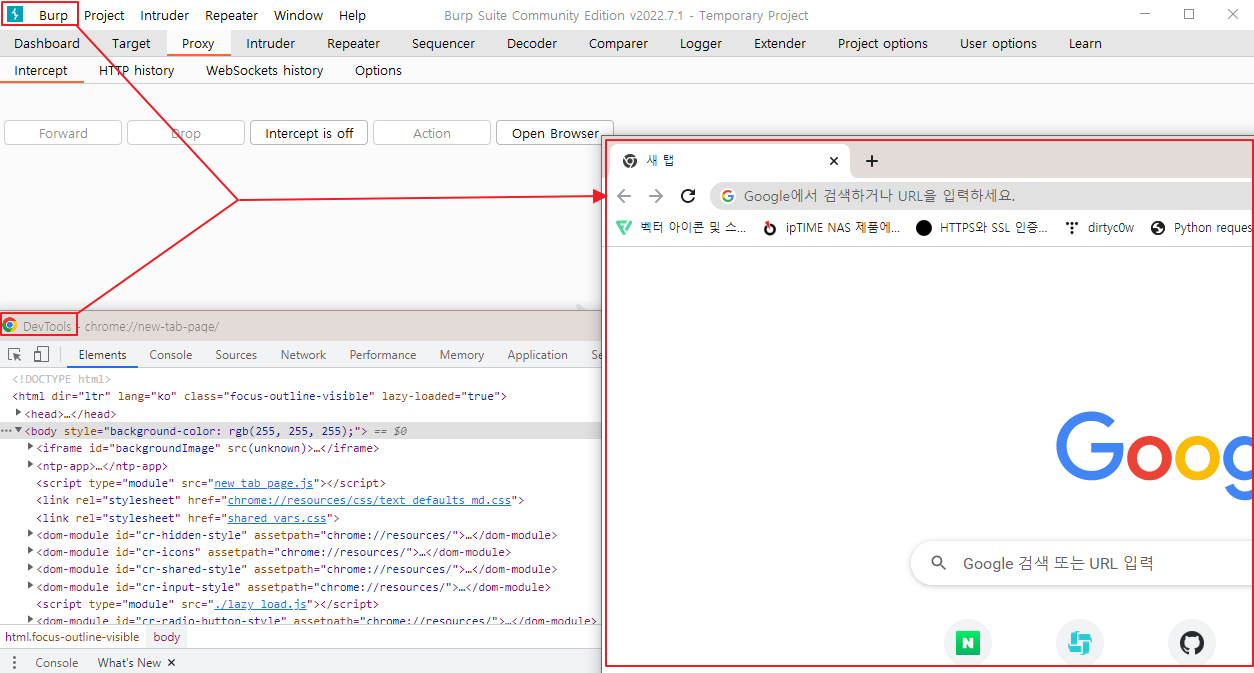
Task: Collapse the body element node
Action: (x=19, y=431)
